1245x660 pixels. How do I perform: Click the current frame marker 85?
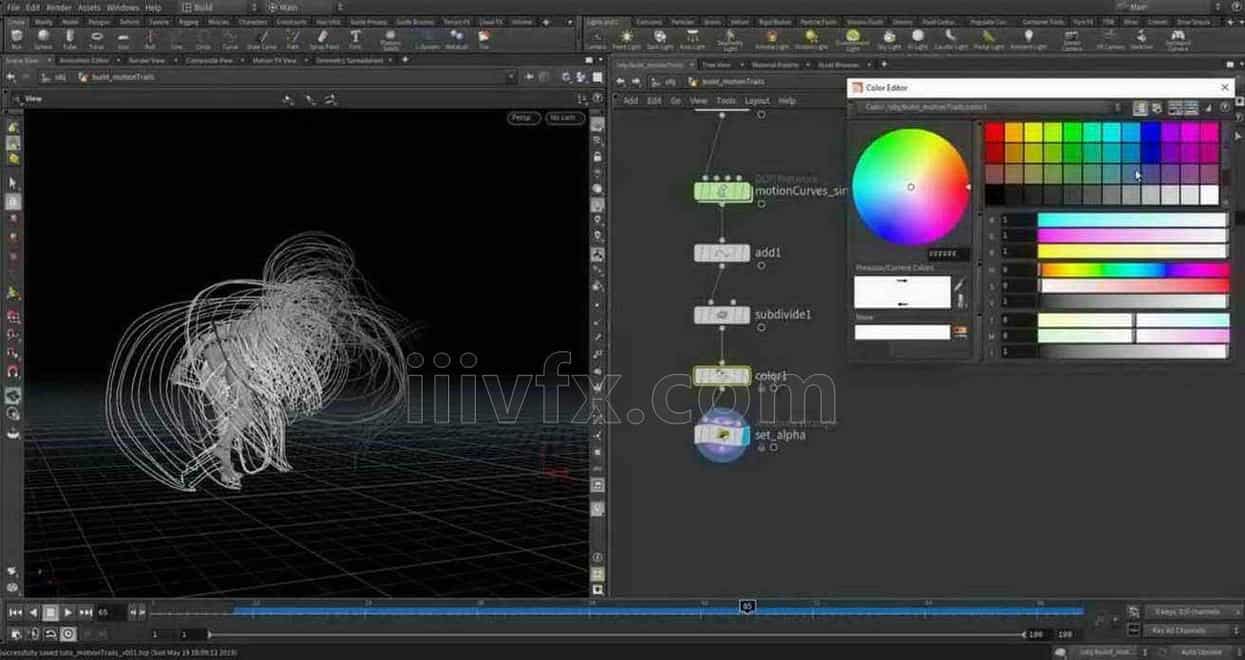pyautogui.click(x=747, y=606)
